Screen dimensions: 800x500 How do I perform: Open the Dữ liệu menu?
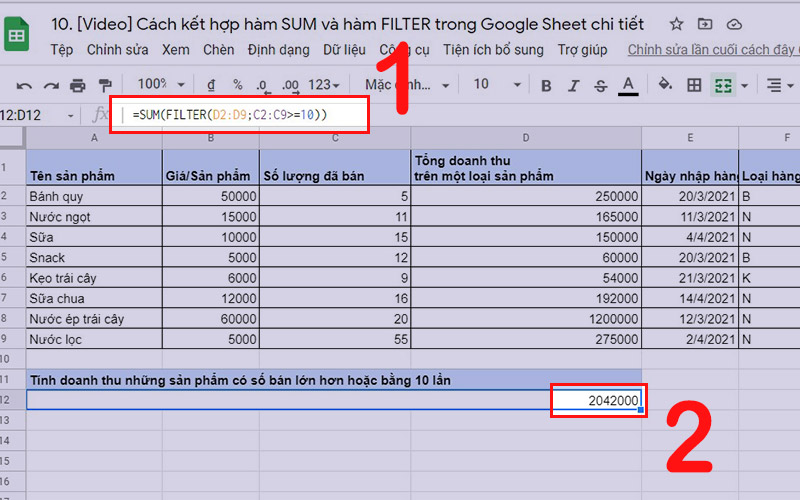click(x=344, y=49)
